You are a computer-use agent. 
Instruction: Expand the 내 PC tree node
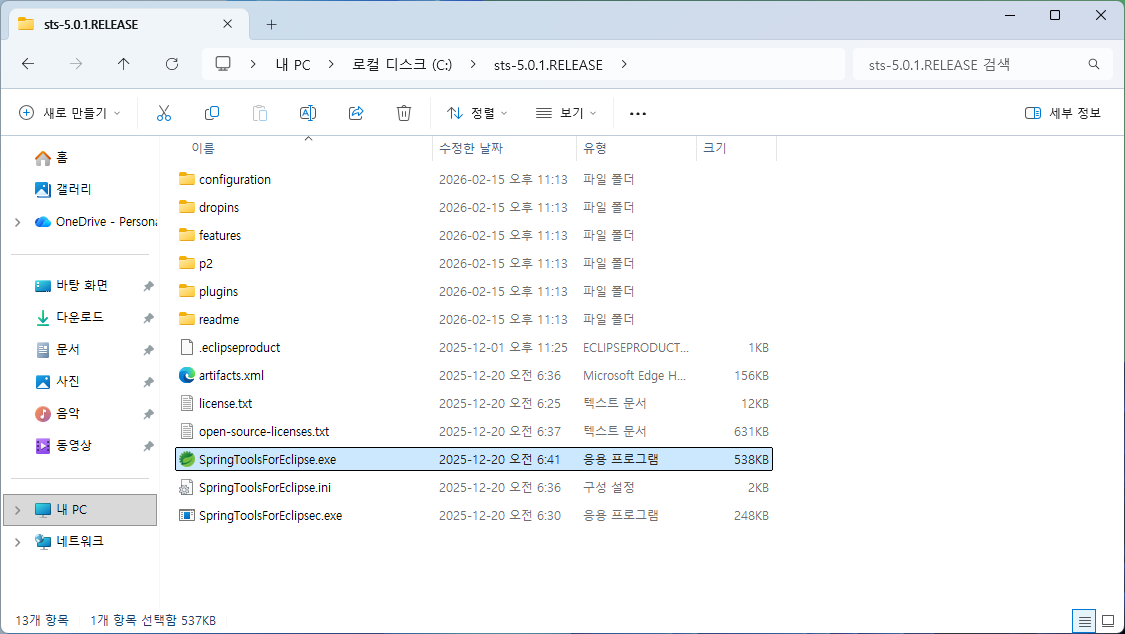pos(17,510)
